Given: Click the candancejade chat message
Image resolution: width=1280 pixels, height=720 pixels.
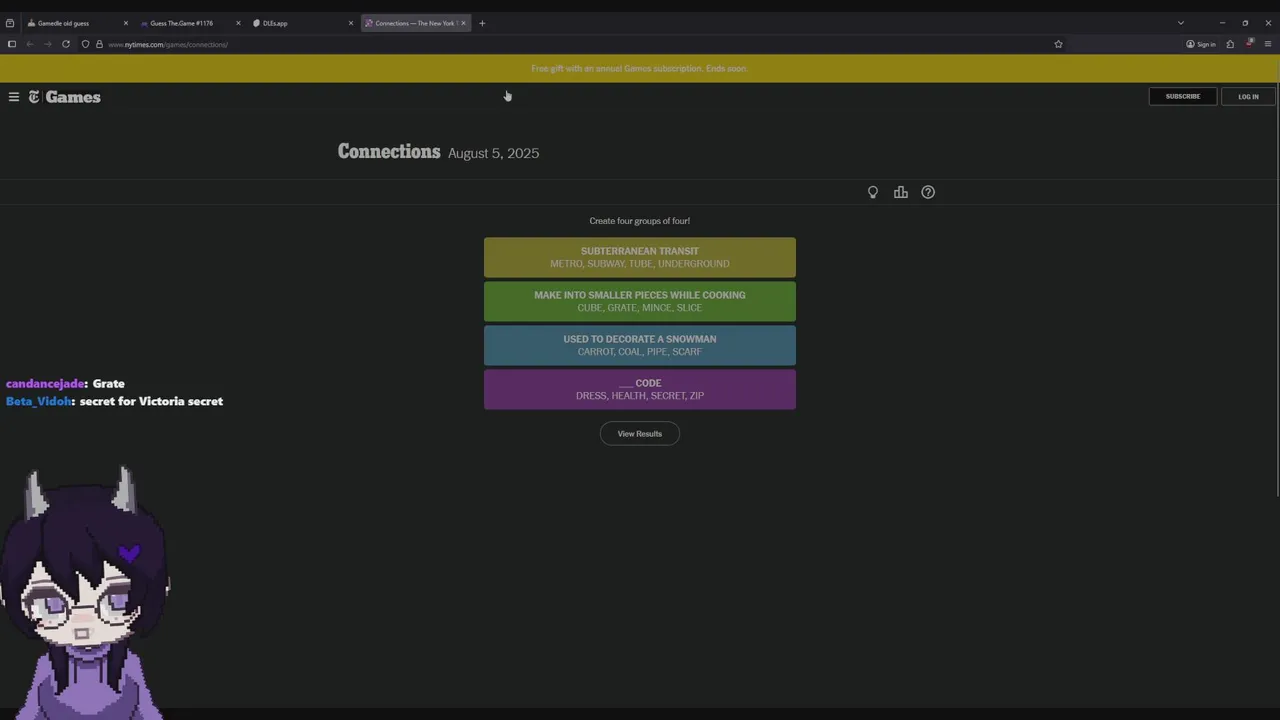Looking at the screenshot, I should (x=65, y=384).
